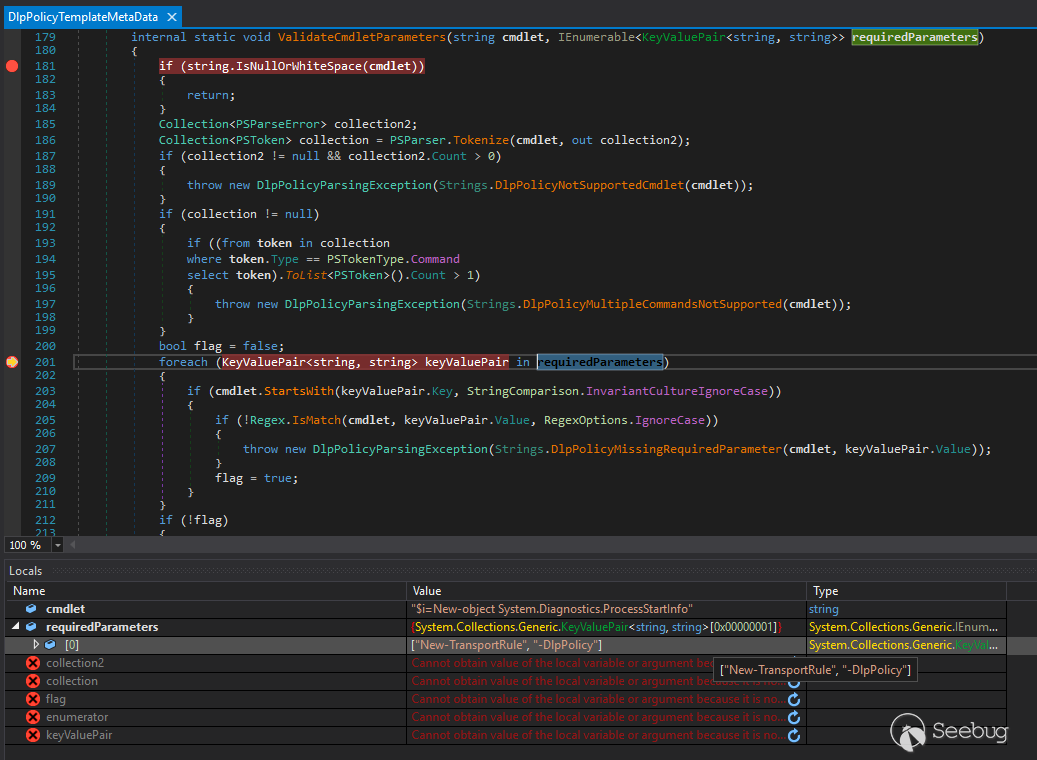The image size is (1037, 760).
Task: Click DlpPolicyNotSupportedCmdlet on line 189
Action: pos(589,185)
